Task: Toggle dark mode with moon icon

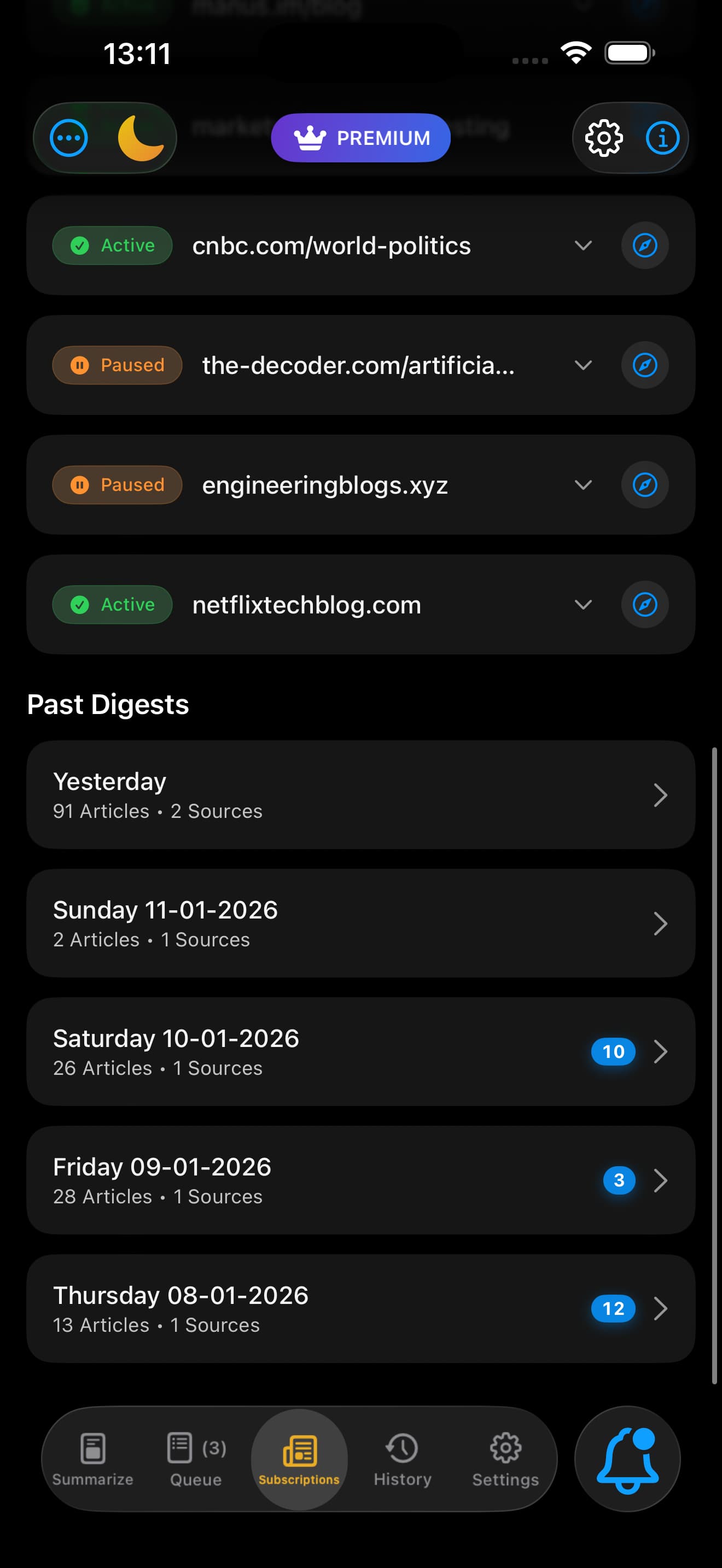Action: pyautogui.click(x=141, y=138)
